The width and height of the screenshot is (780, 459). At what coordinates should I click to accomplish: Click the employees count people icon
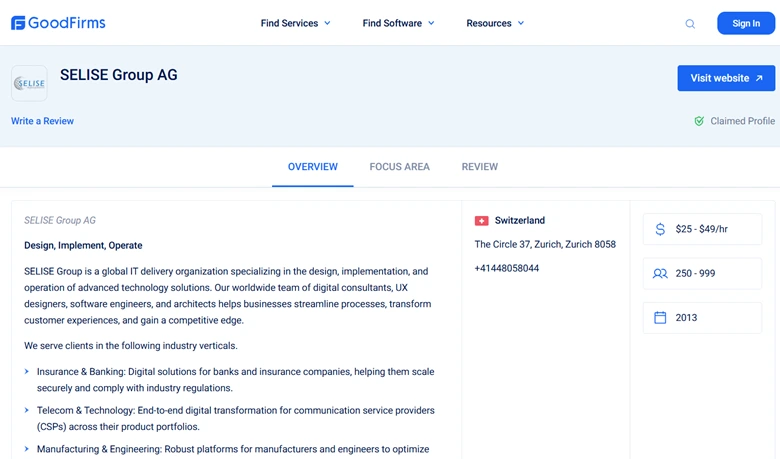[660, 273]
